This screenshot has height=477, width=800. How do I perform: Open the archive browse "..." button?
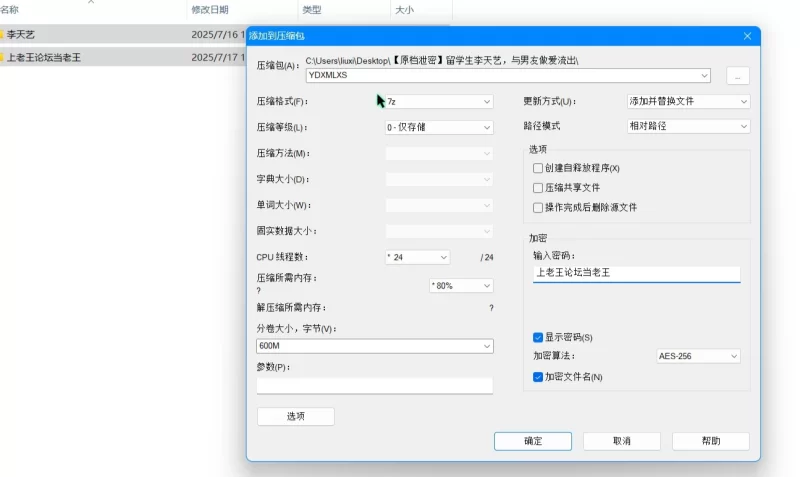(737, 76)
